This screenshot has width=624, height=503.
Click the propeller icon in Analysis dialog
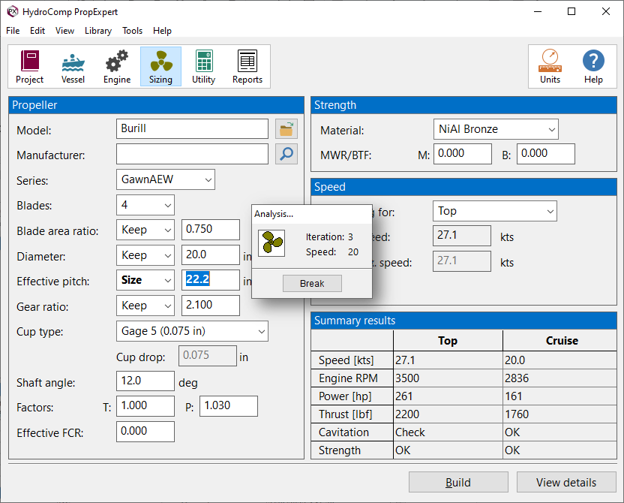click(x=271, y=243)
